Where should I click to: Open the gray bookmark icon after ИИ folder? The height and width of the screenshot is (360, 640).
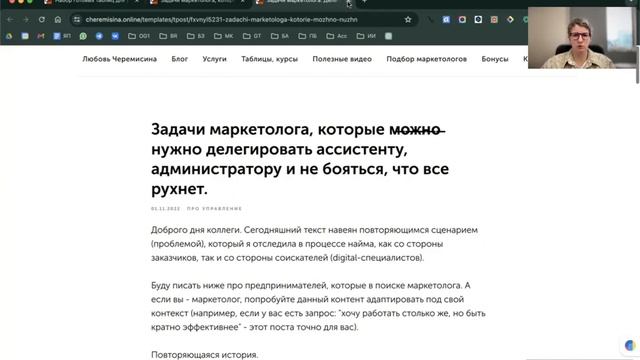coord(389,36)
